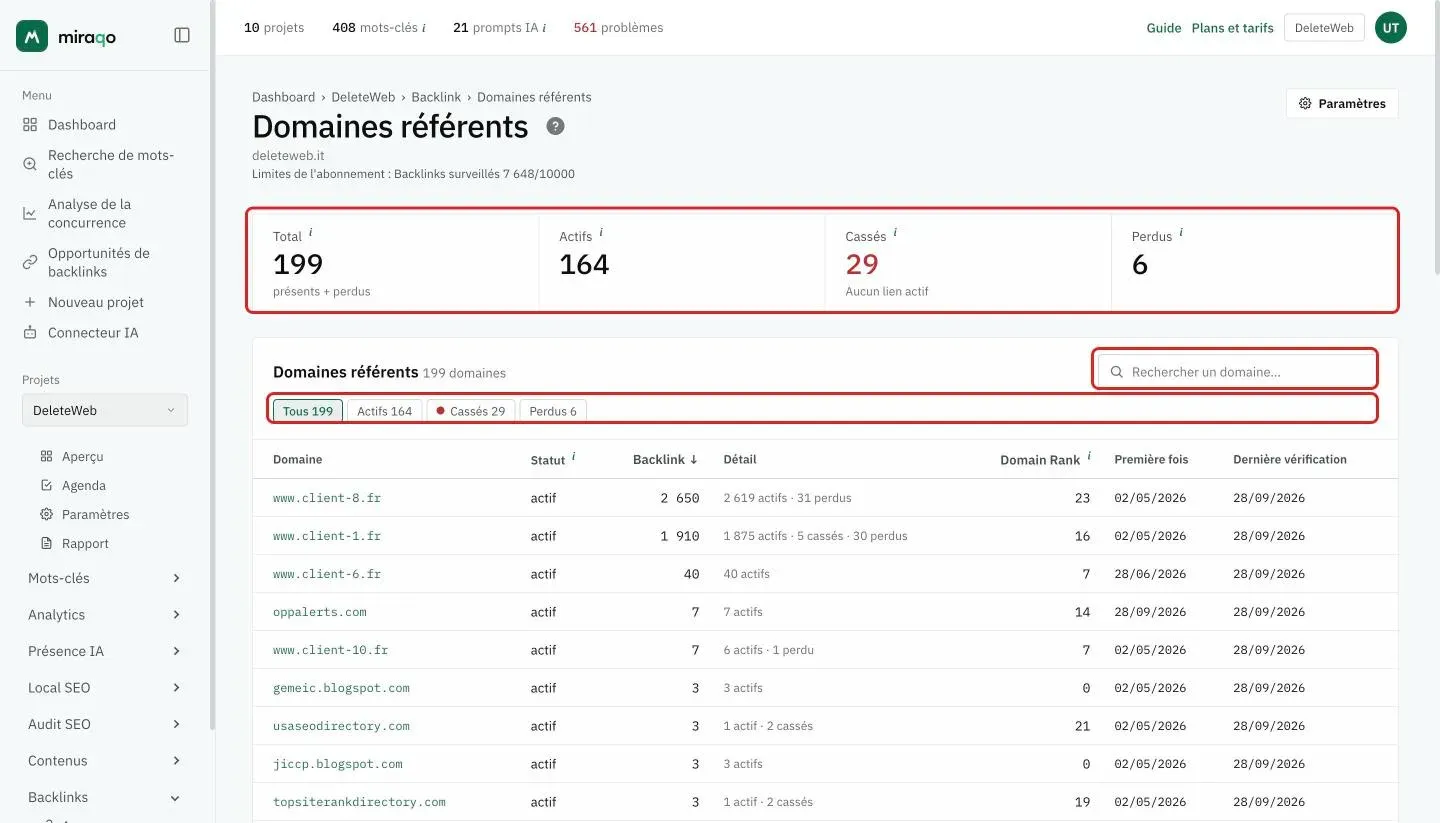
Task: Click the Domaine column header
Action: pos(297,459)
